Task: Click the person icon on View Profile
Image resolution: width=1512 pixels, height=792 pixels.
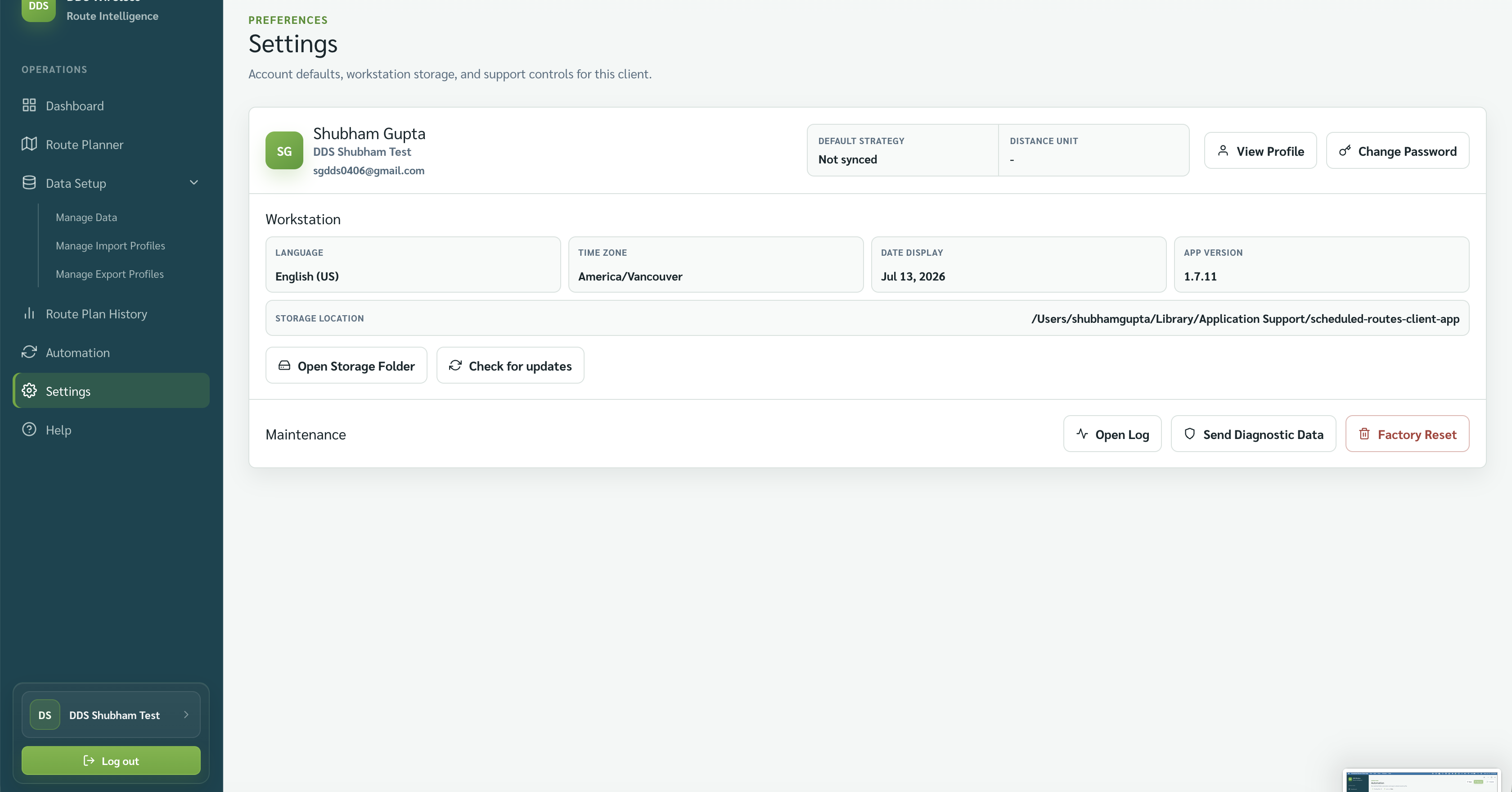Action: click(1223, 151)
